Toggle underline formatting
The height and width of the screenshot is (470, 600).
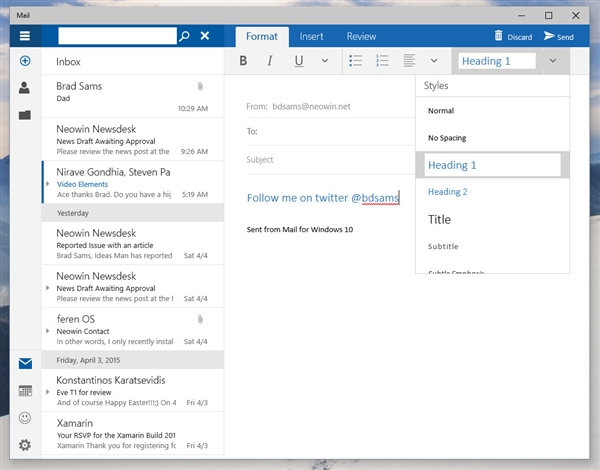tap(298, 61)
